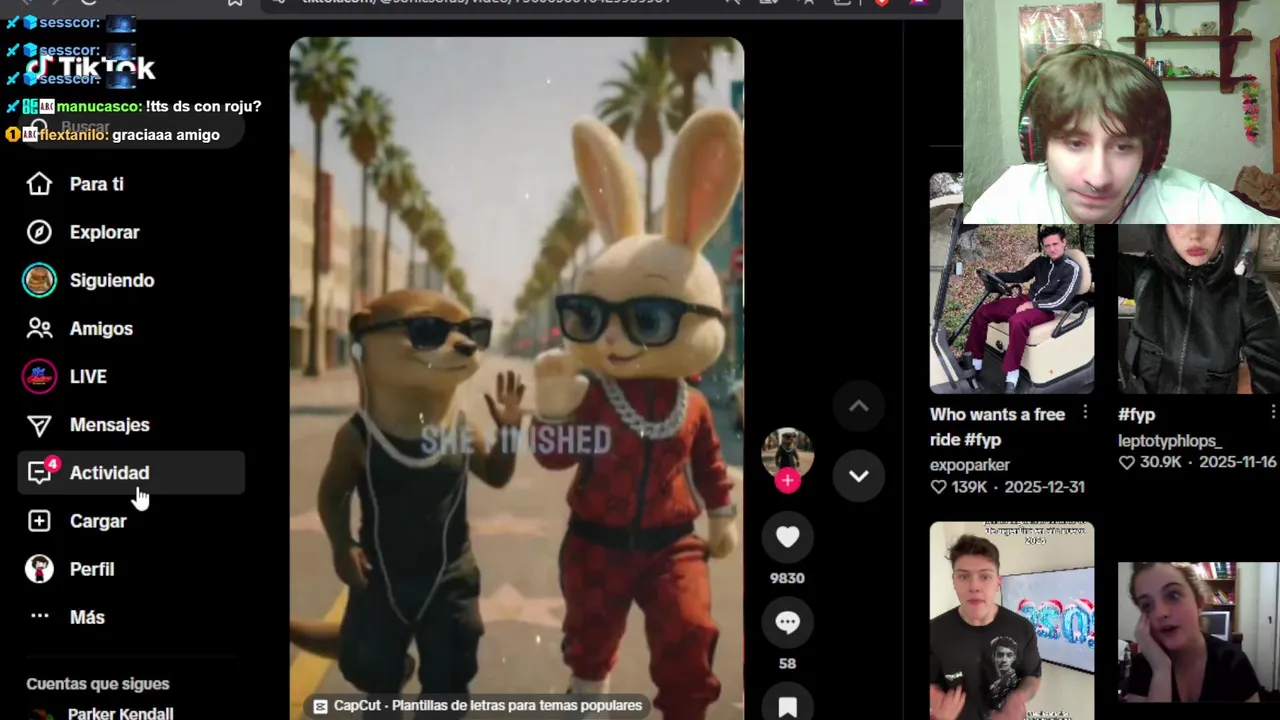Open the #fyp black jacket thumbnail

coord(1199,308)
